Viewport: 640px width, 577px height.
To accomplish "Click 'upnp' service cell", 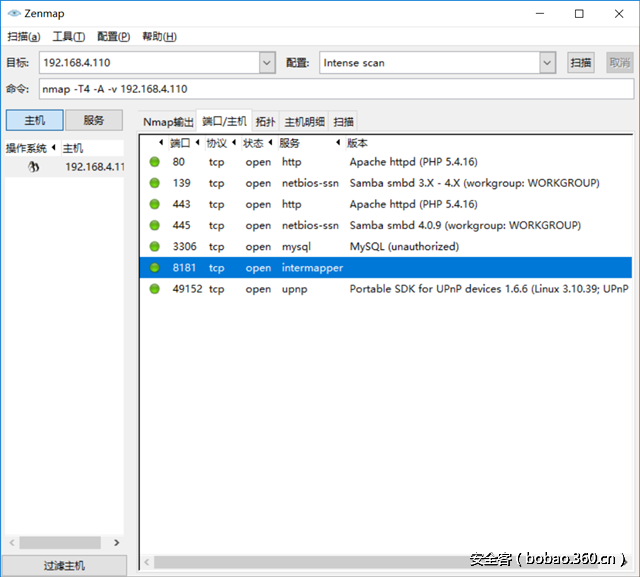I will [294, 289].
